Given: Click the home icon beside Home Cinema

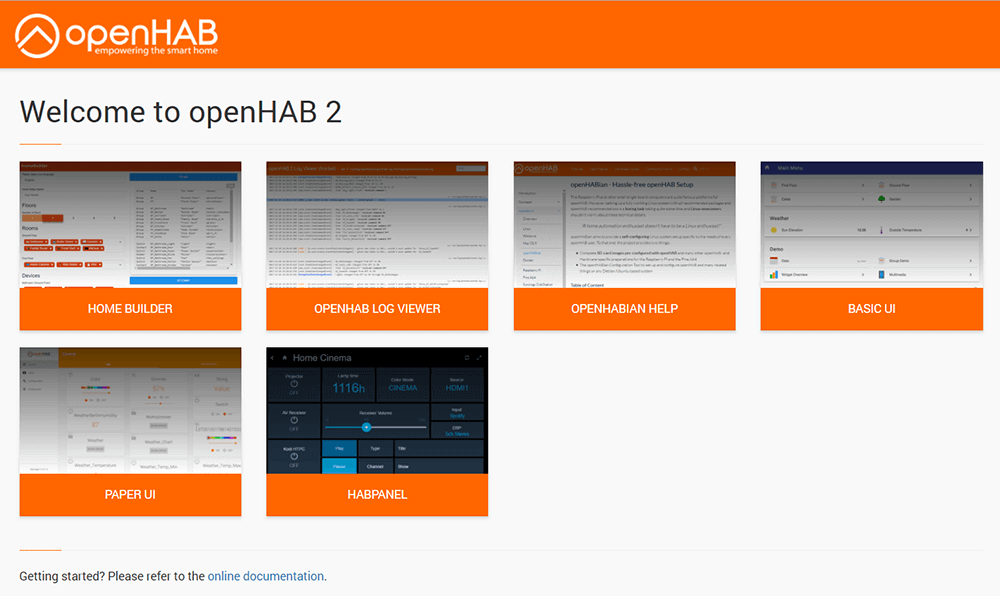Looking at the screenshot, I should [285, 358].
